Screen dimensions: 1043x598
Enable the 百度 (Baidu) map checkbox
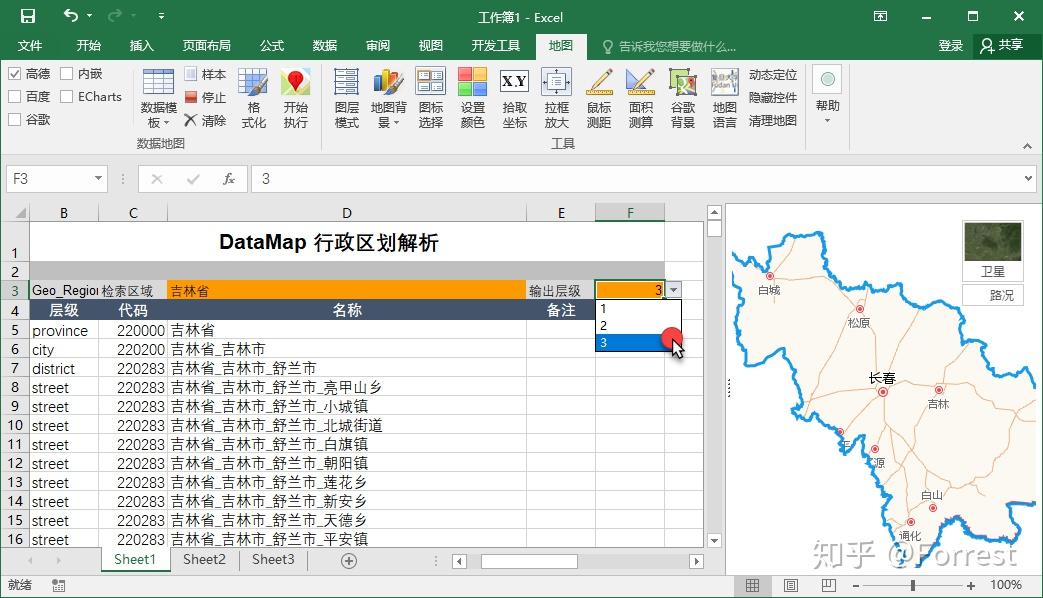tap(16, 96)
